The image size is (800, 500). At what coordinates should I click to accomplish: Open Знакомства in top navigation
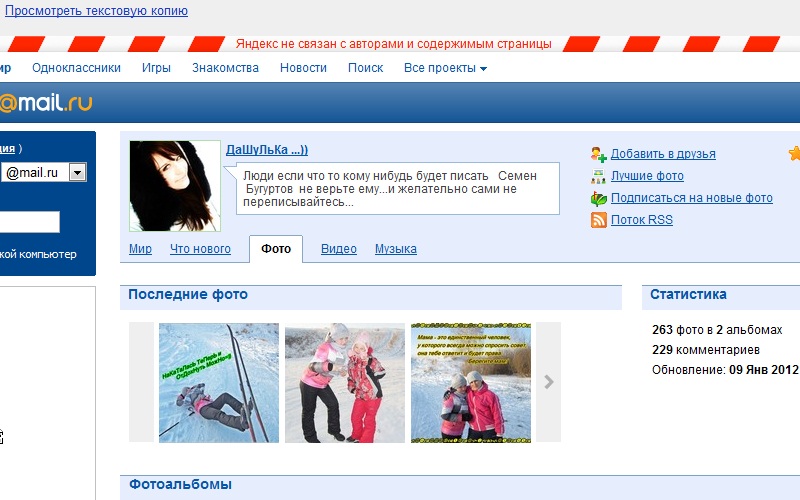225,68
